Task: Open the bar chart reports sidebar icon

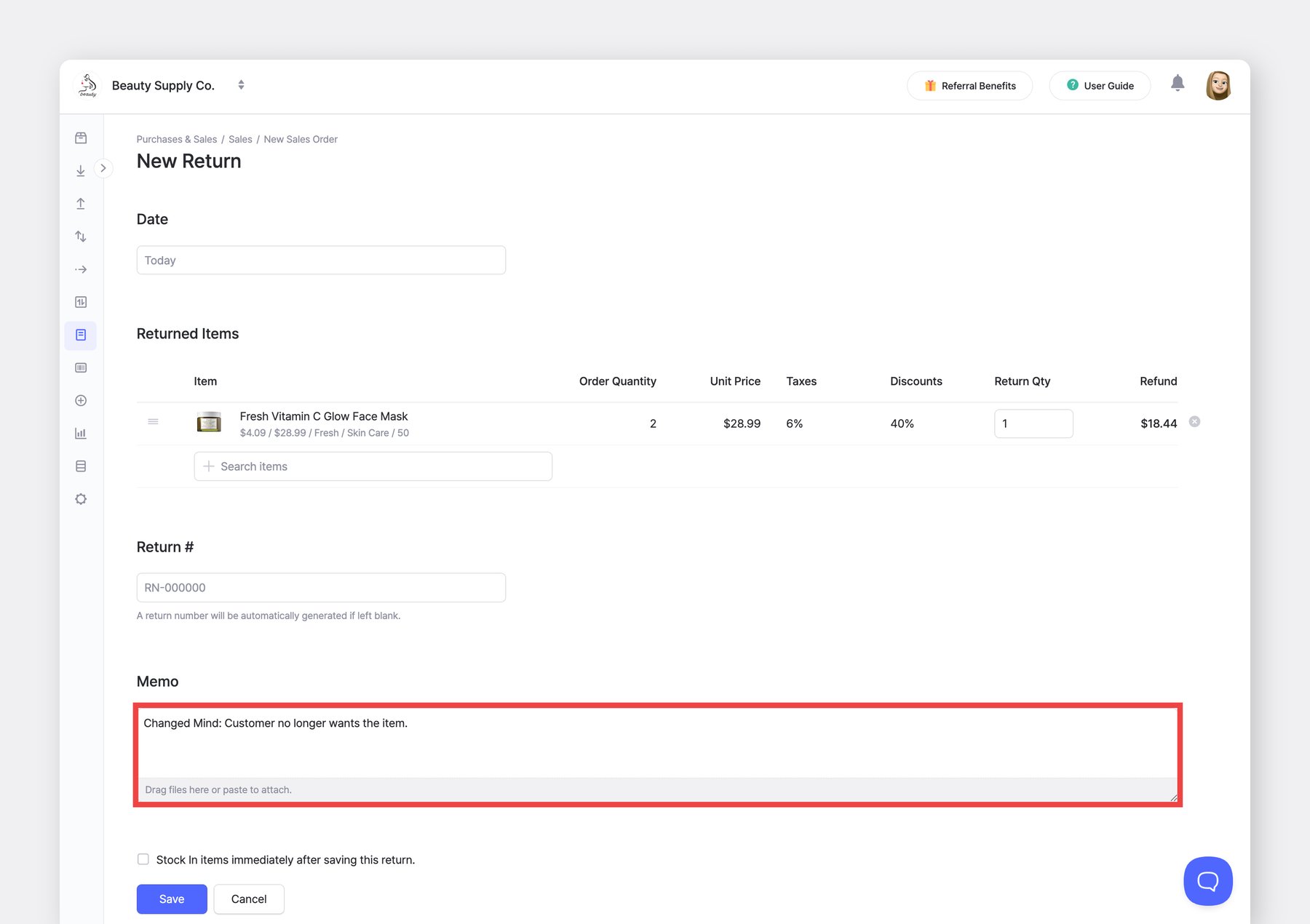Action: [x=81, y=434]
